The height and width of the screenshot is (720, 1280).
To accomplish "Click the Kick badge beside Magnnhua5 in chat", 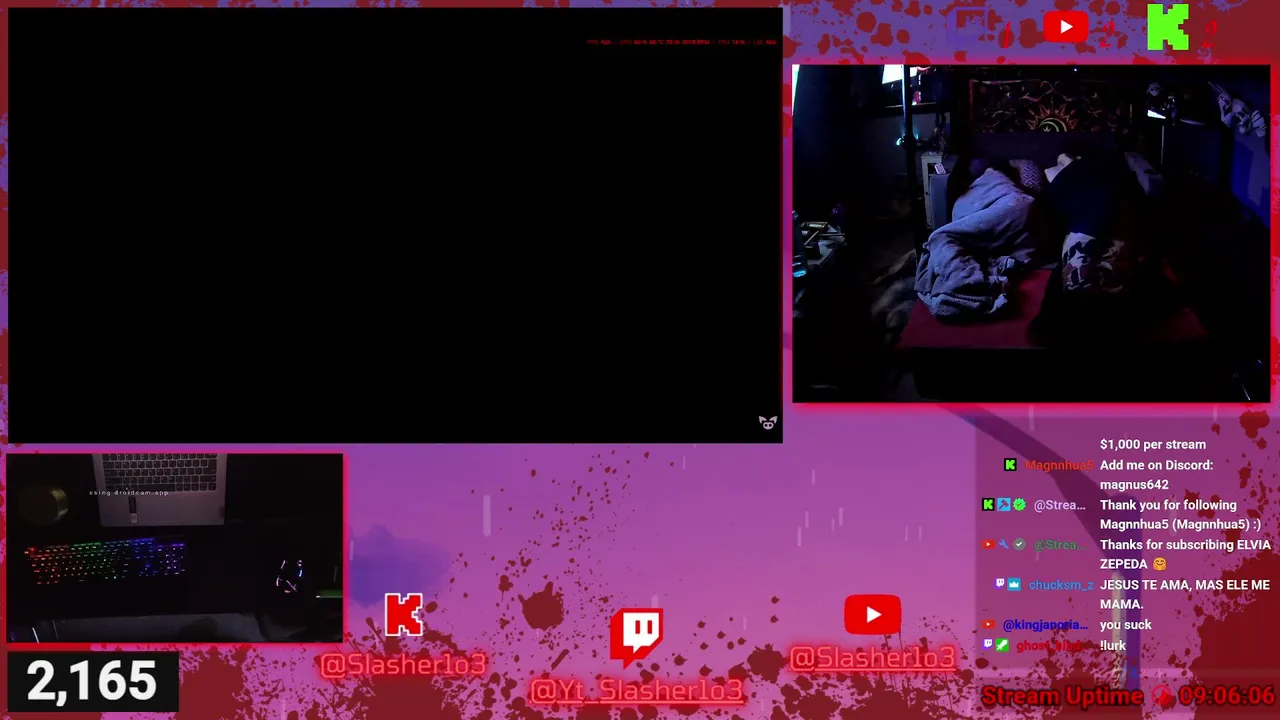I will 1010,465.
